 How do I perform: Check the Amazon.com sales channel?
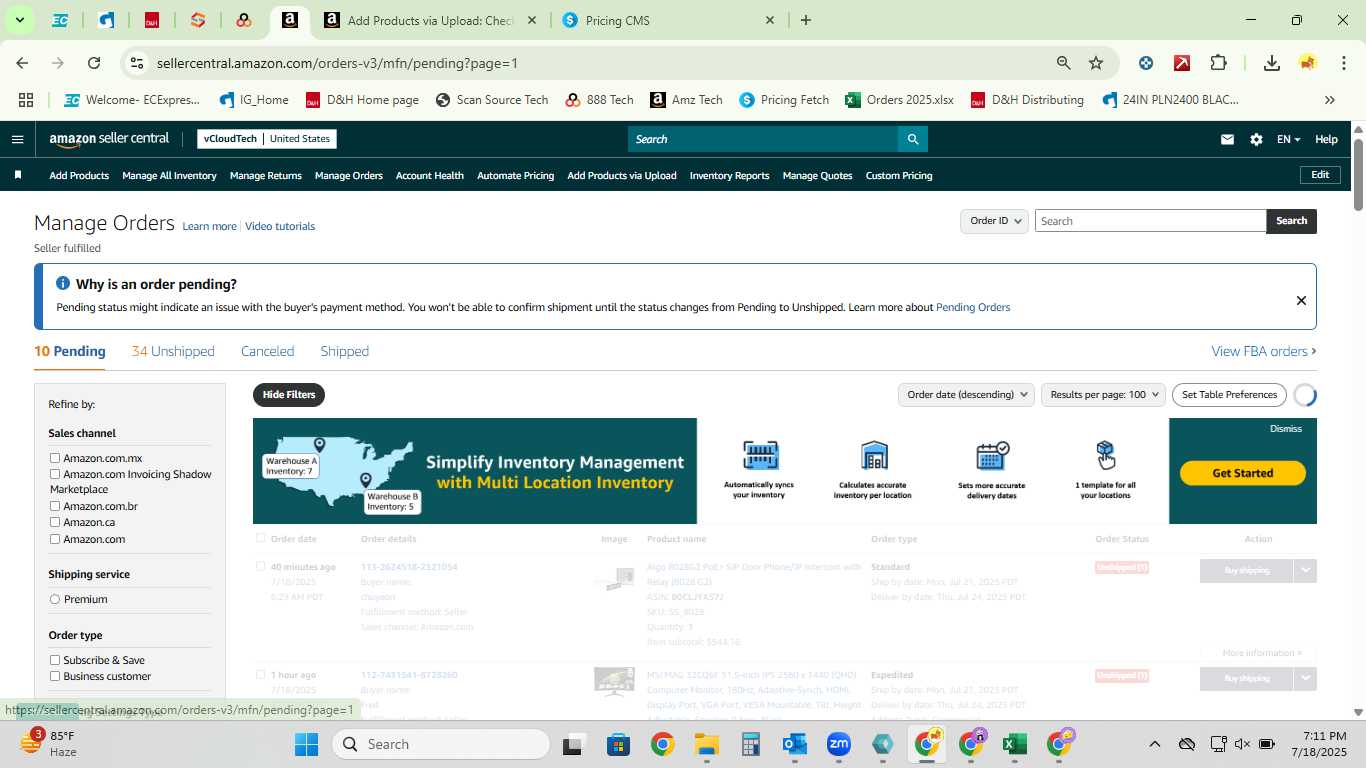55,539
